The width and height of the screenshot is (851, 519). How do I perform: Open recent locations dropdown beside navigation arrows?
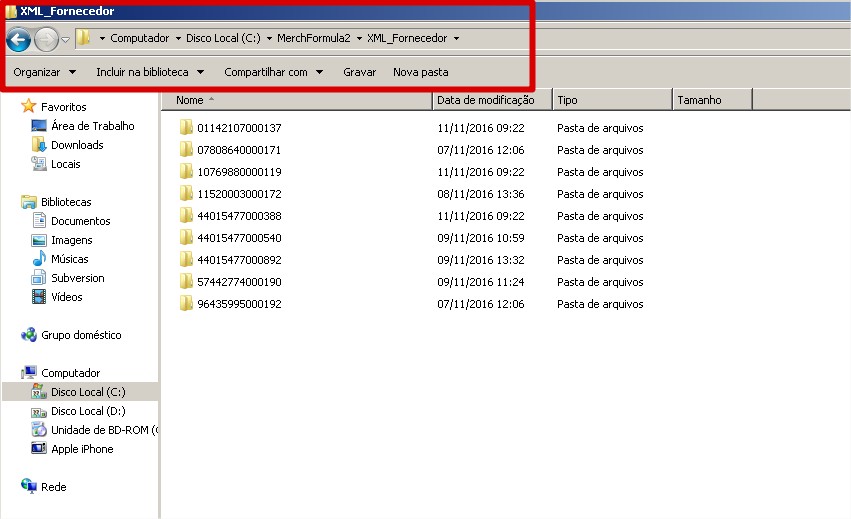(x=66, y=39)
